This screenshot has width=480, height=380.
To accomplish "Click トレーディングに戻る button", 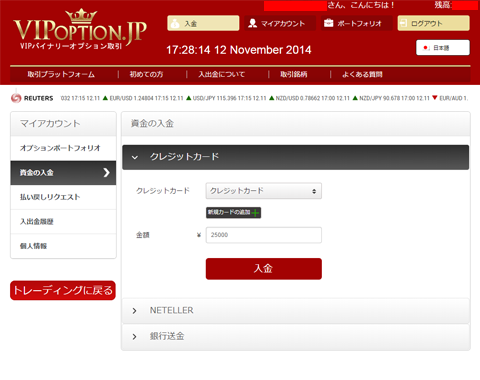I will (x=63, y=290).
